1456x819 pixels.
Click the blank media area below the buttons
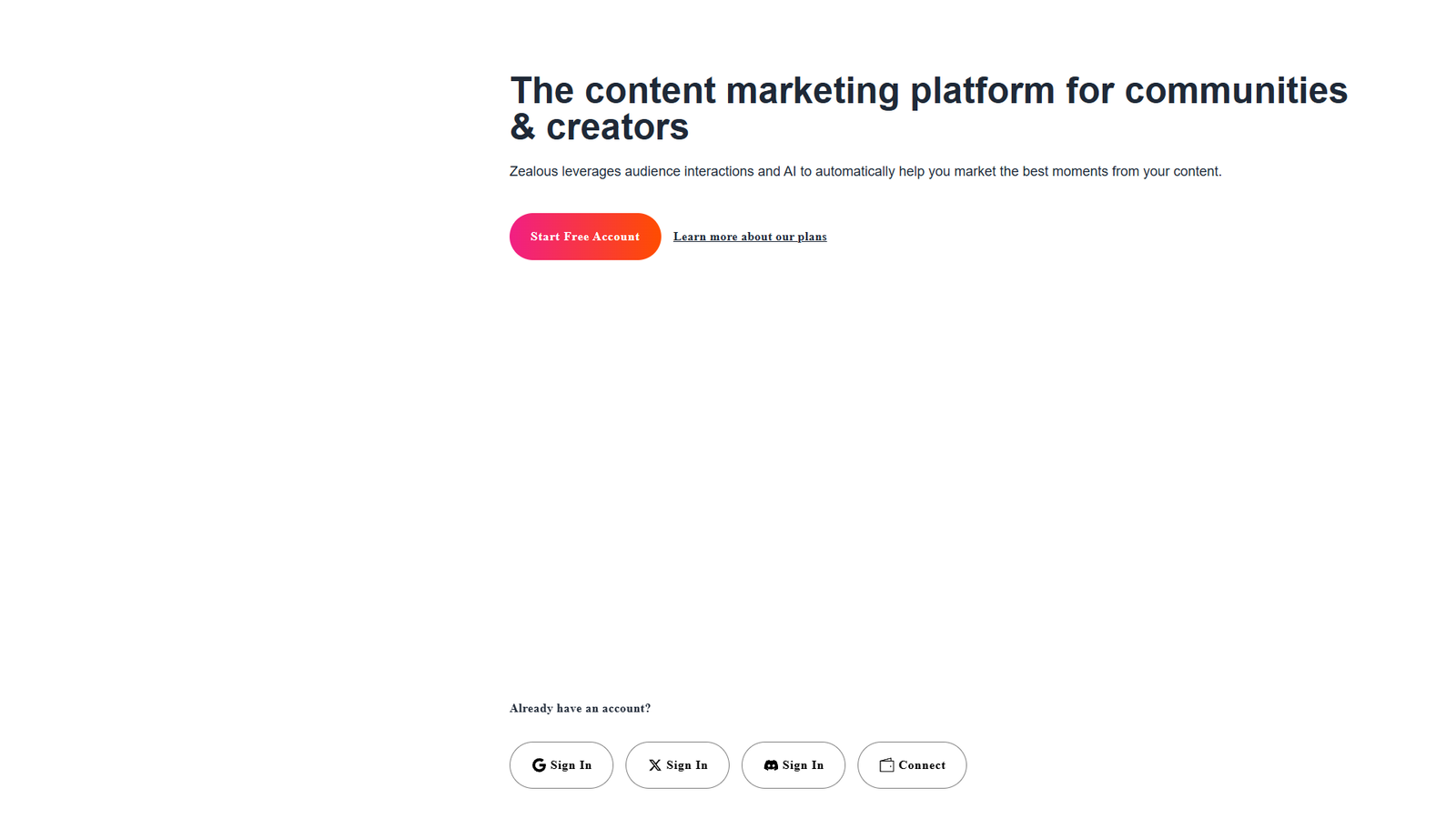coord(928,482)
